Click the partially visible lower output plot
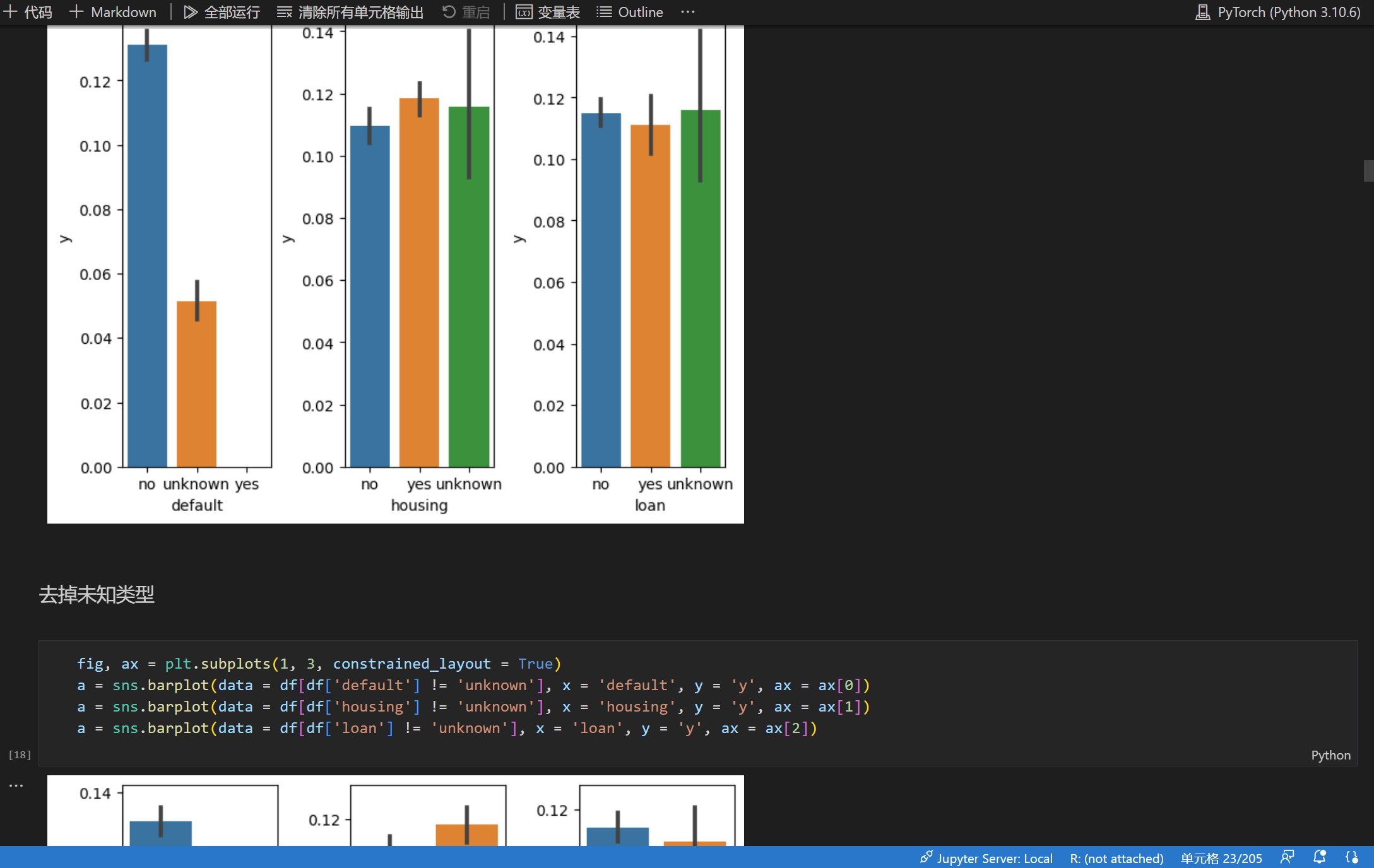The width and height of the screenshot is (1374, 868). (396, 811)
